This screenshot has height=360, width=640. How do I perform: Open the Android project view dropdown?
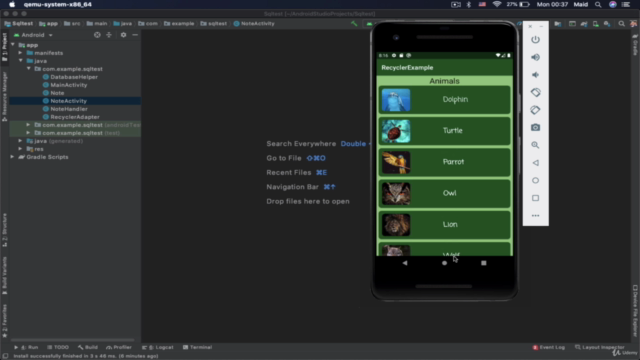33,35
